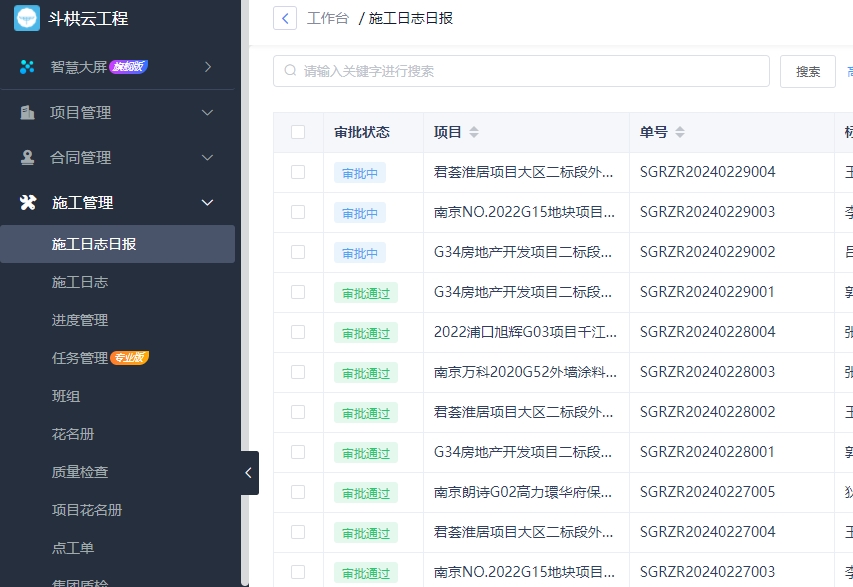The width and height of the screenshot is (853, 587).
Task: Sort the table by 项目 column
Action: [x=474, y=132]
